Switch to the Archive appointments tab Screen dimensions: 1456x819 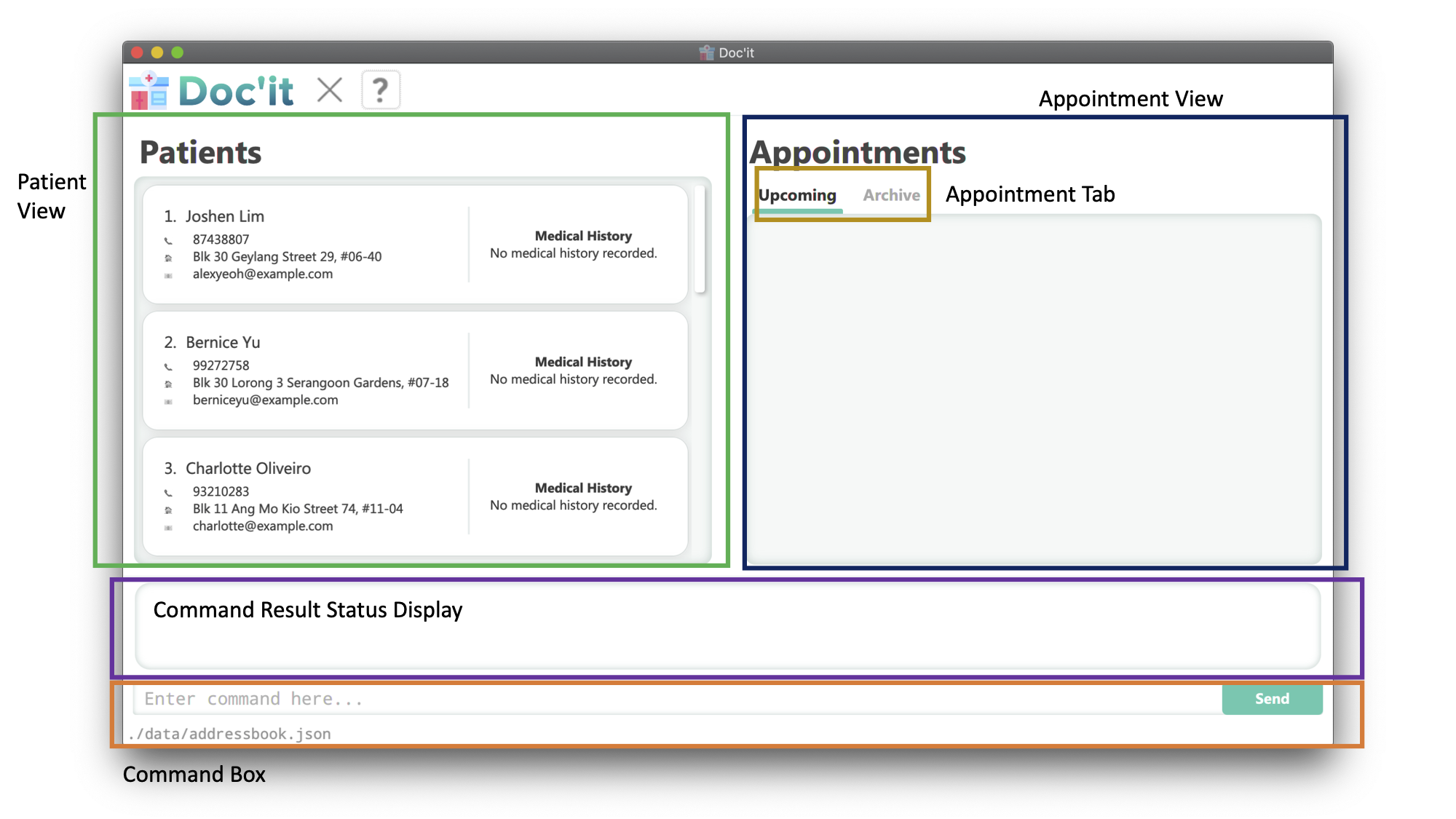pos(891,195)
